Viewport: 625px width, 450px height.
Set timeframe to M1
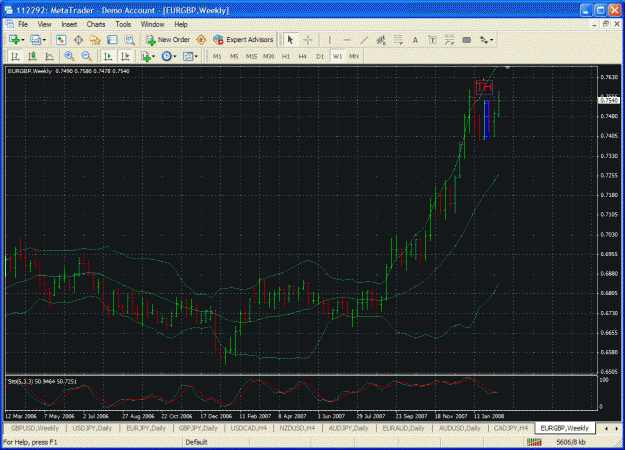pyautogui.click(x=217, y=56)
